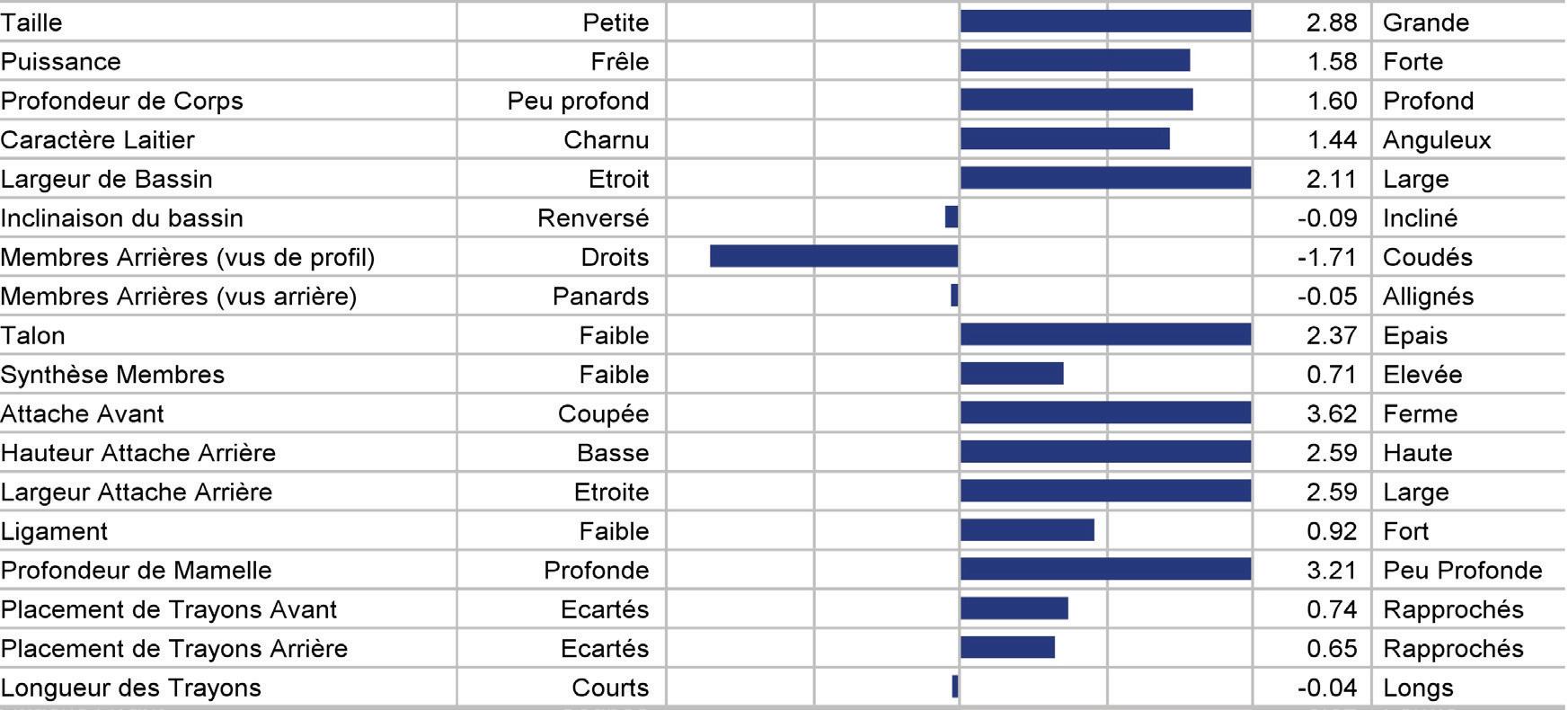Click the Placement de Trayons Avant bar
Viewport: 1568px width, 710px height.
coord(1014,608)
